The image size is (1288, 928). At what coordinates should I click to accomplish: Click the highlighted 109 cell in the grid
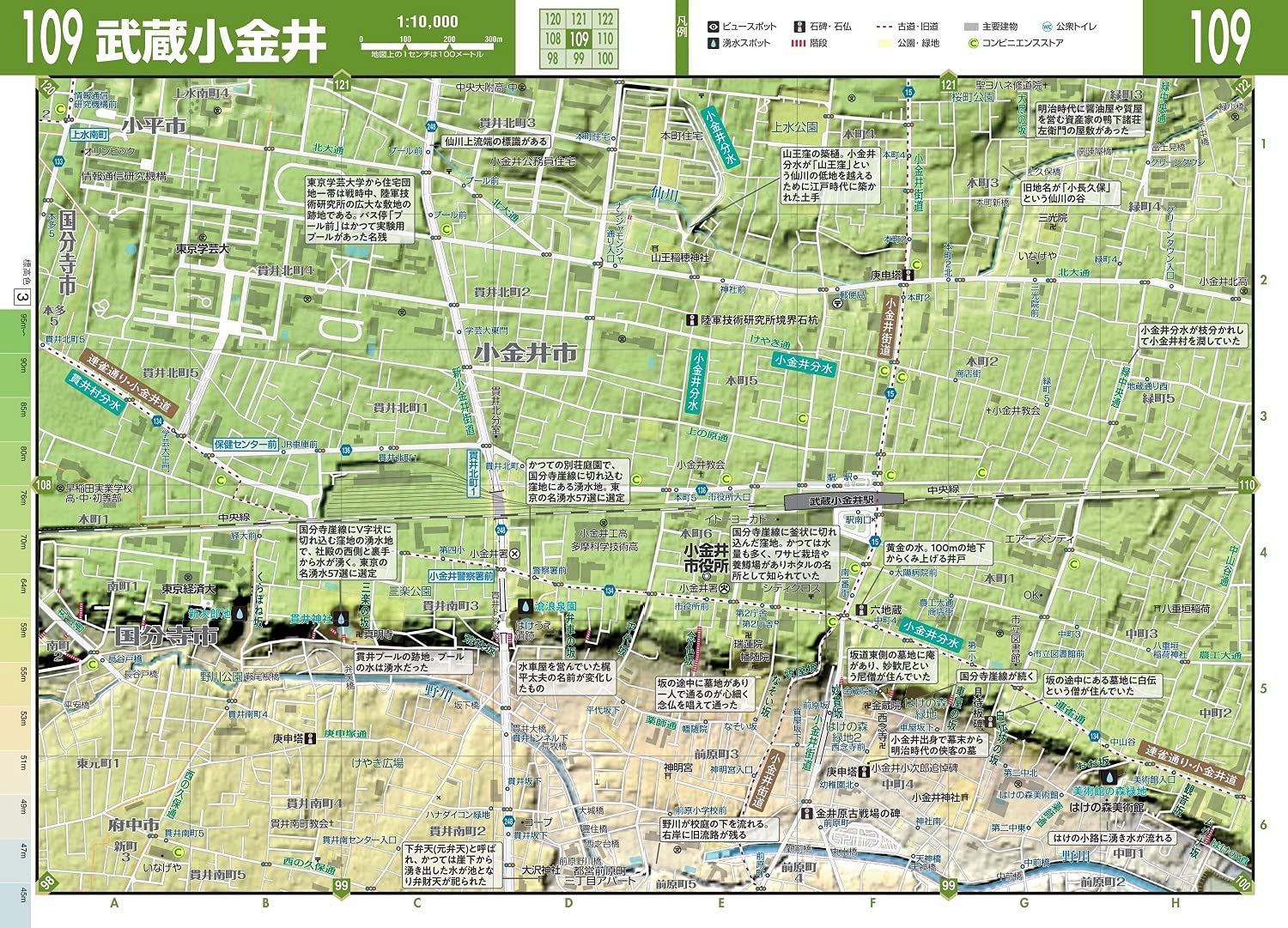(580, 39)
